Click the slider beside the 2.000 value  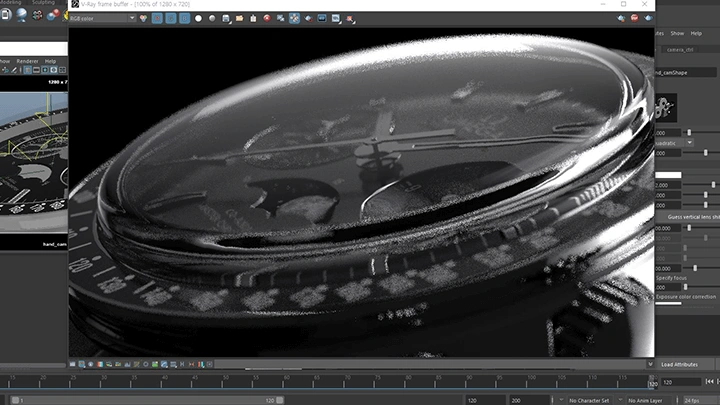tap(713, 185)
